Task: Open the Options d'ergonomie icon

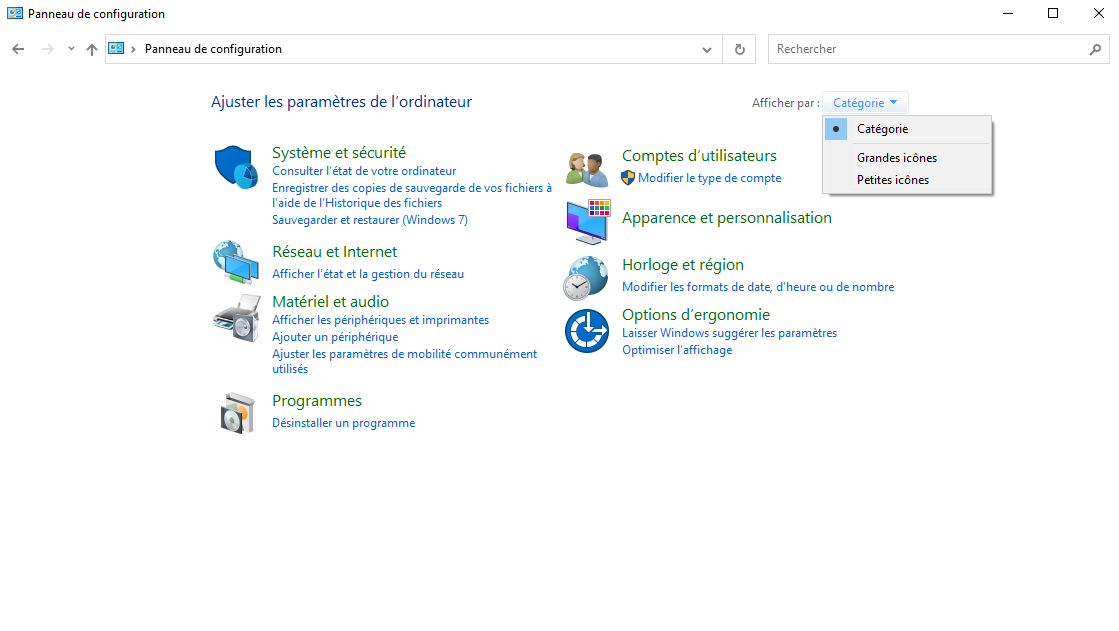Action: 587,331
